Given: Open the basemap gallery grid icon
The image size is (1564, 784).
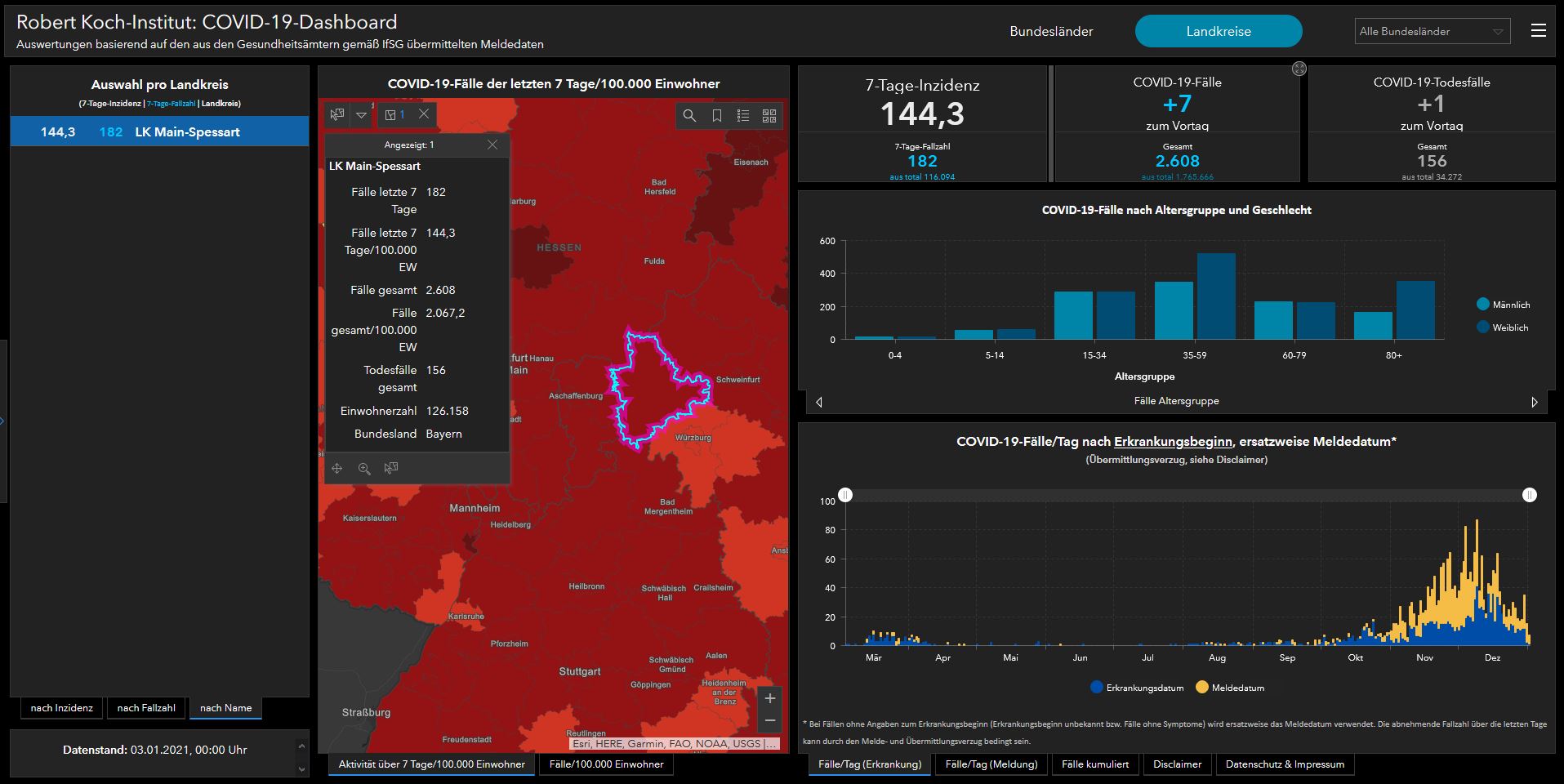Looking at the screenshot, I should [769, 116].
